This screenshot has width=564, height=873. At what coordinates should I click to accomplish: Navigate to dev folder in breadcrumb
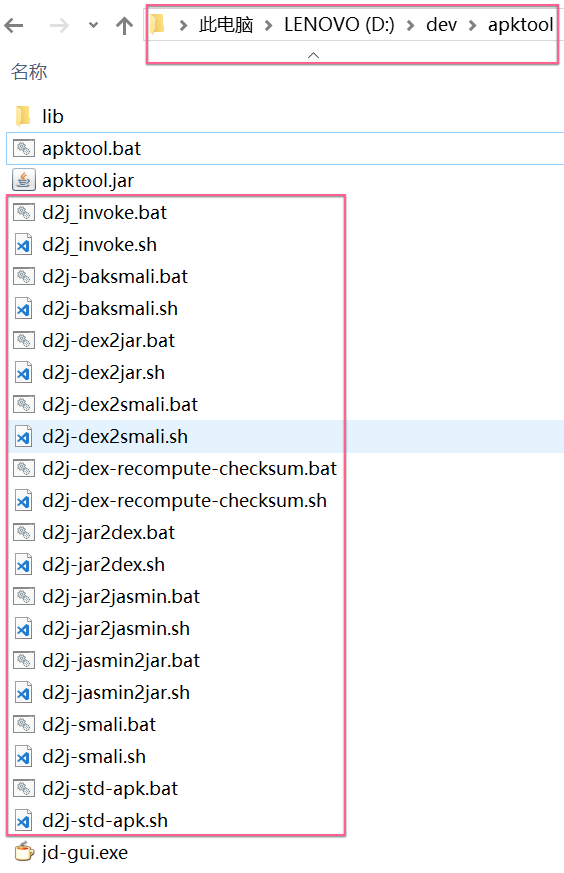[441, 24]
